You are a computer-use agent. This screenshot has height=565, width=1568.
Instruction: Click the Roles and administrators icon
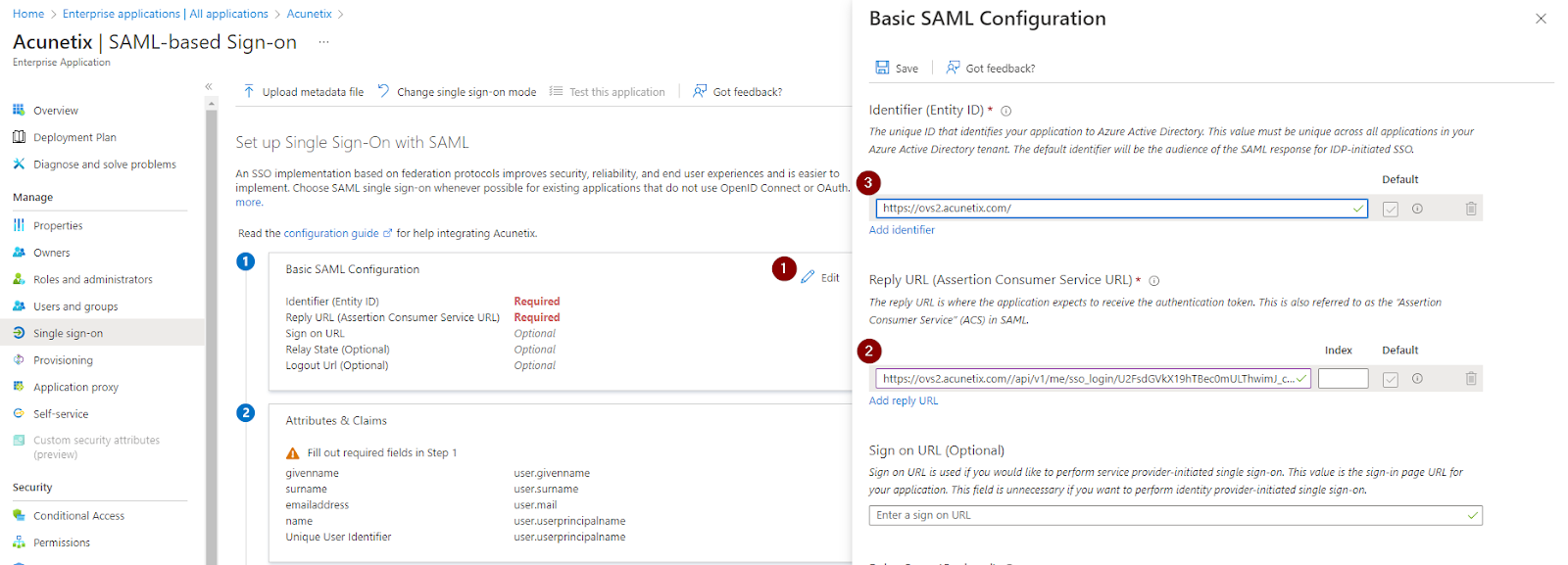point(19,279)
